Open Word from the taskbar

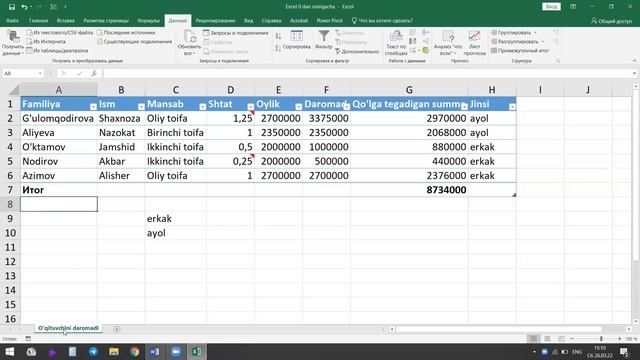coord(155,352)
